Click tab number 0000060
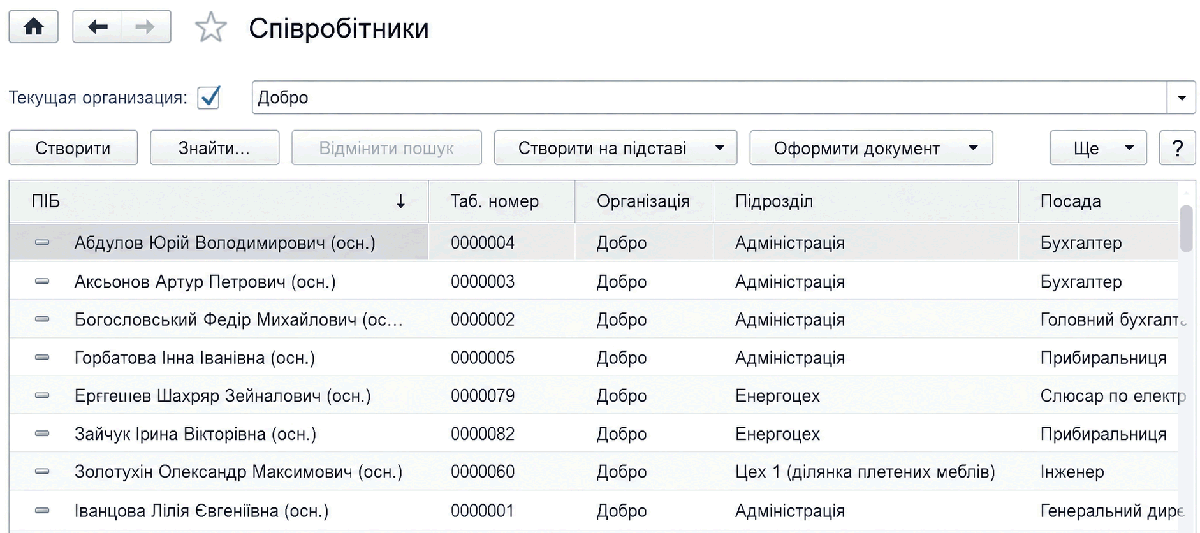The image size is (1200, 533). 483,473
